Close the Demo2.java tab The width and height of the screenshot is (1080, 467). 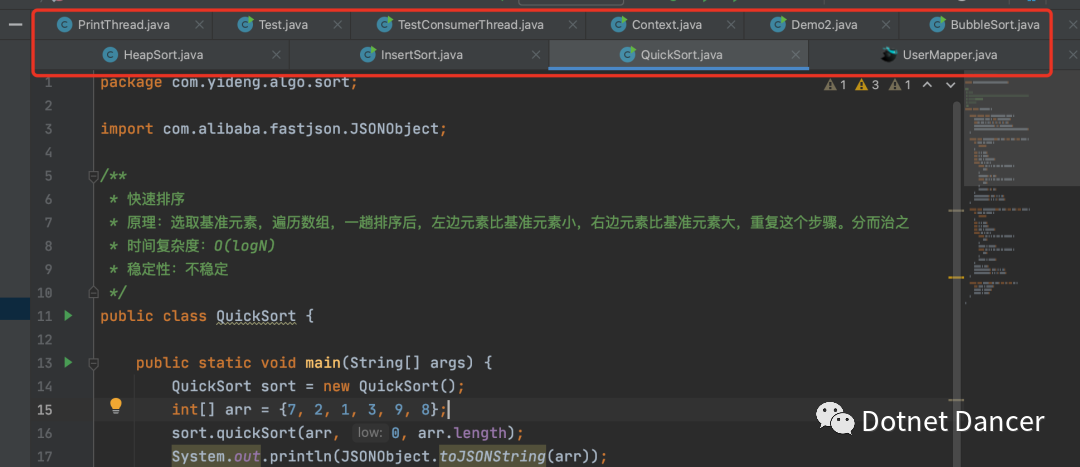click(x=885, y=25)
